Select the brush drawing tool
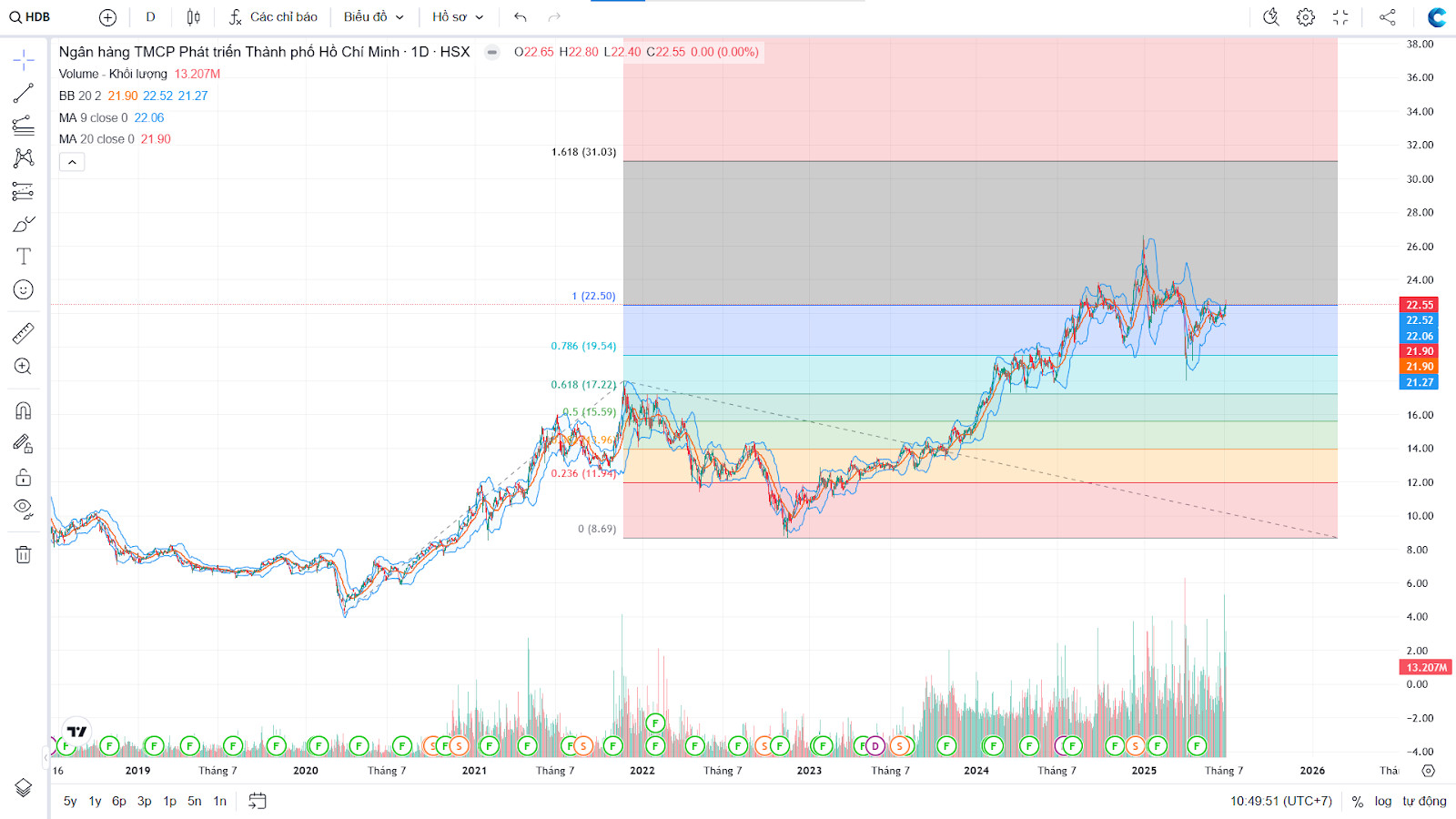Viewport: 1456px width, 819px height. point(24,224)
